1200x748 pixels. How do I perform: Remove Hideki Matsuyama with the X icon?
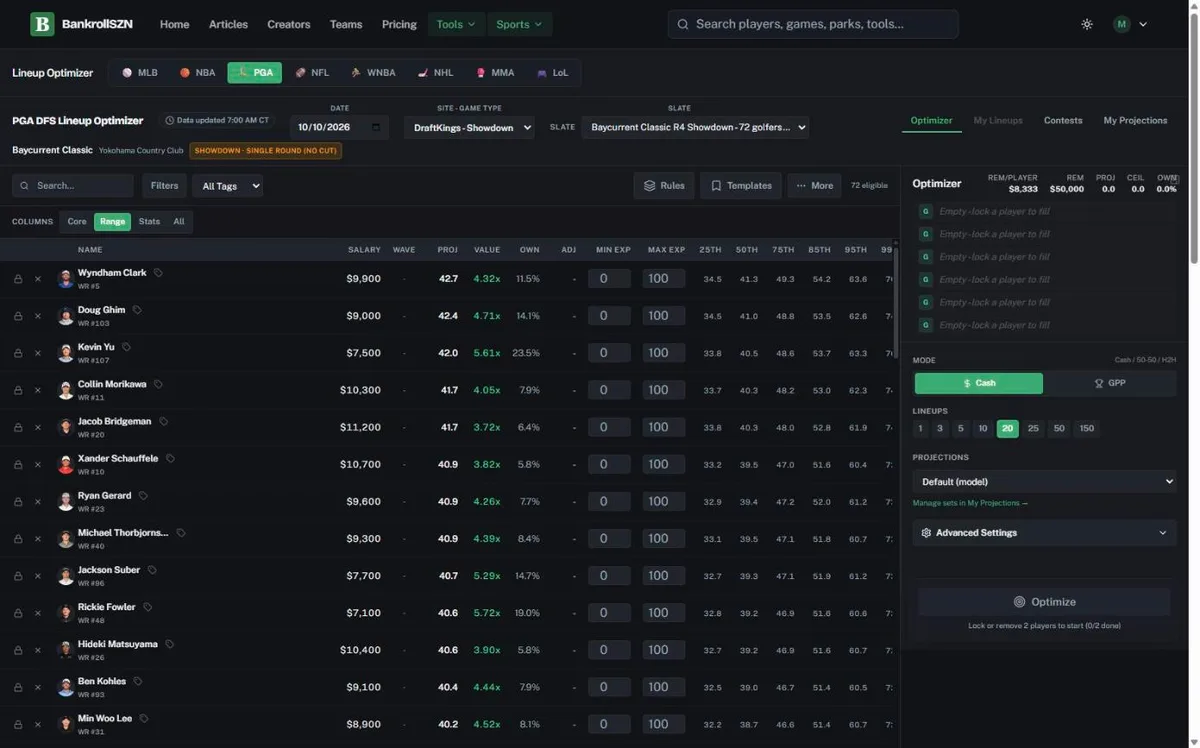(x=38, y=650)
